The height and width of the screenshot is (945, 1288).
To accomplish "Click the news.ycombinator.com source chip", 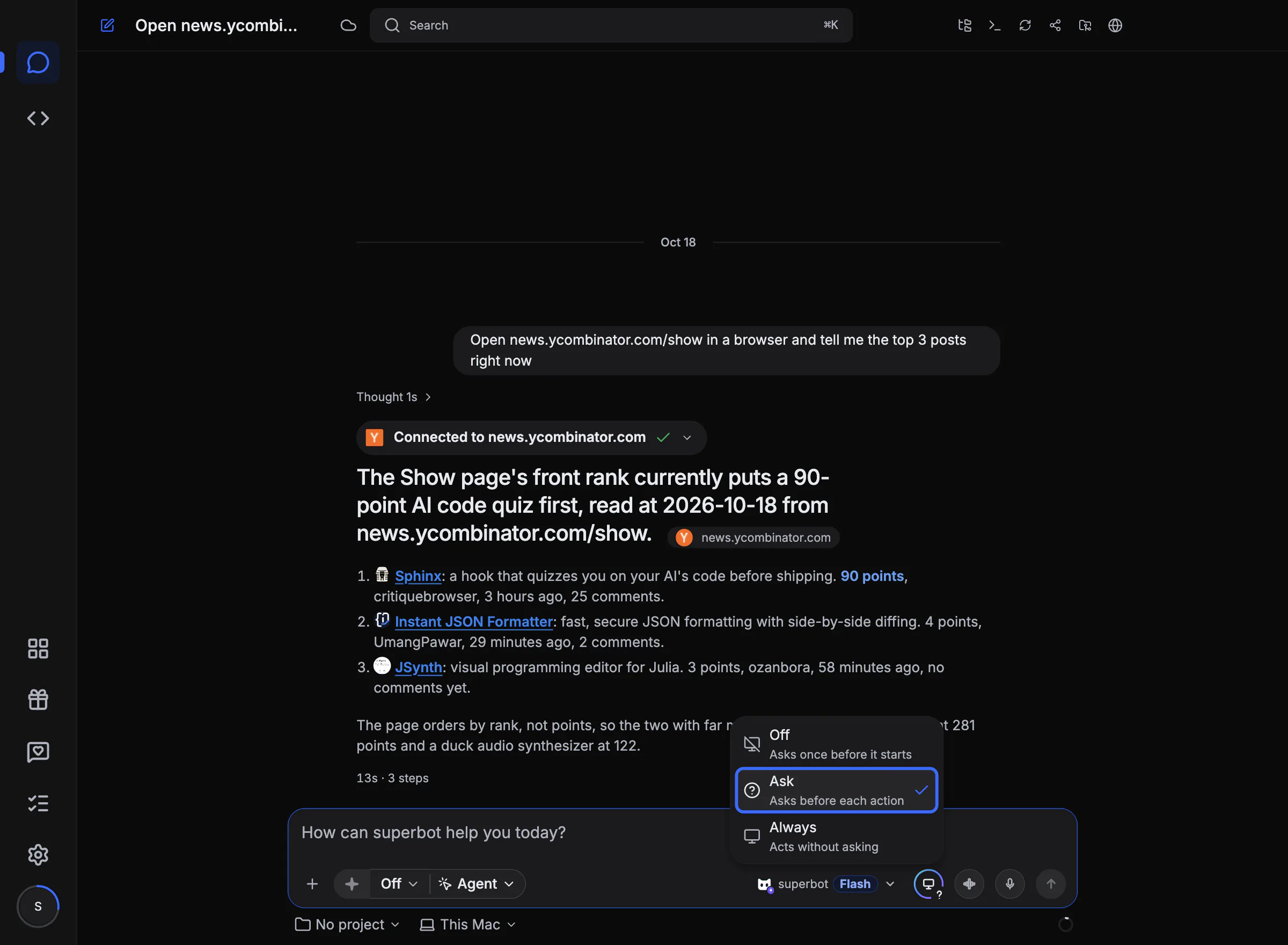I will pos(753,537).
